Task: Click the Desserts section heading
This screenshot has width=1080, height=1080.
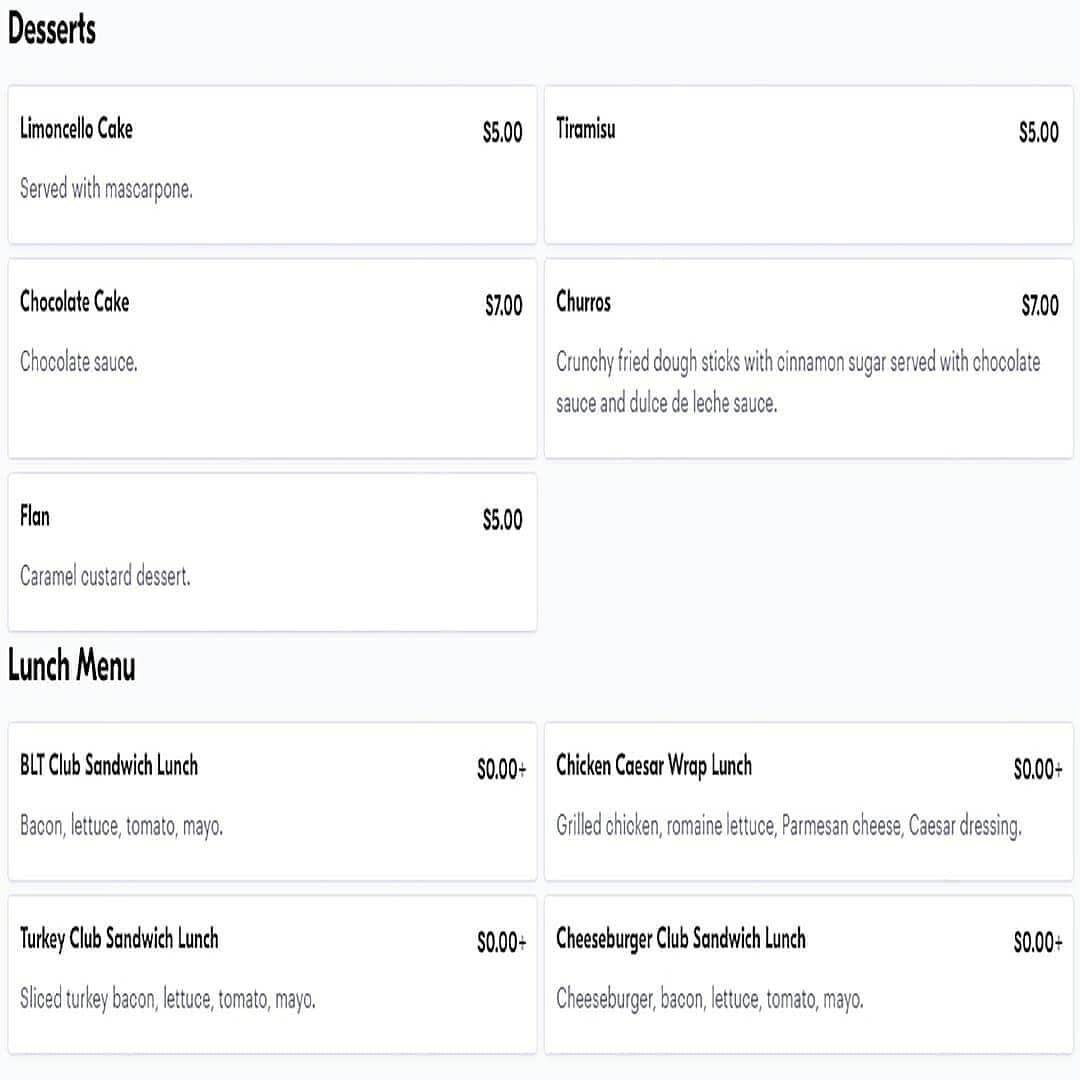Action: point(52,30)
